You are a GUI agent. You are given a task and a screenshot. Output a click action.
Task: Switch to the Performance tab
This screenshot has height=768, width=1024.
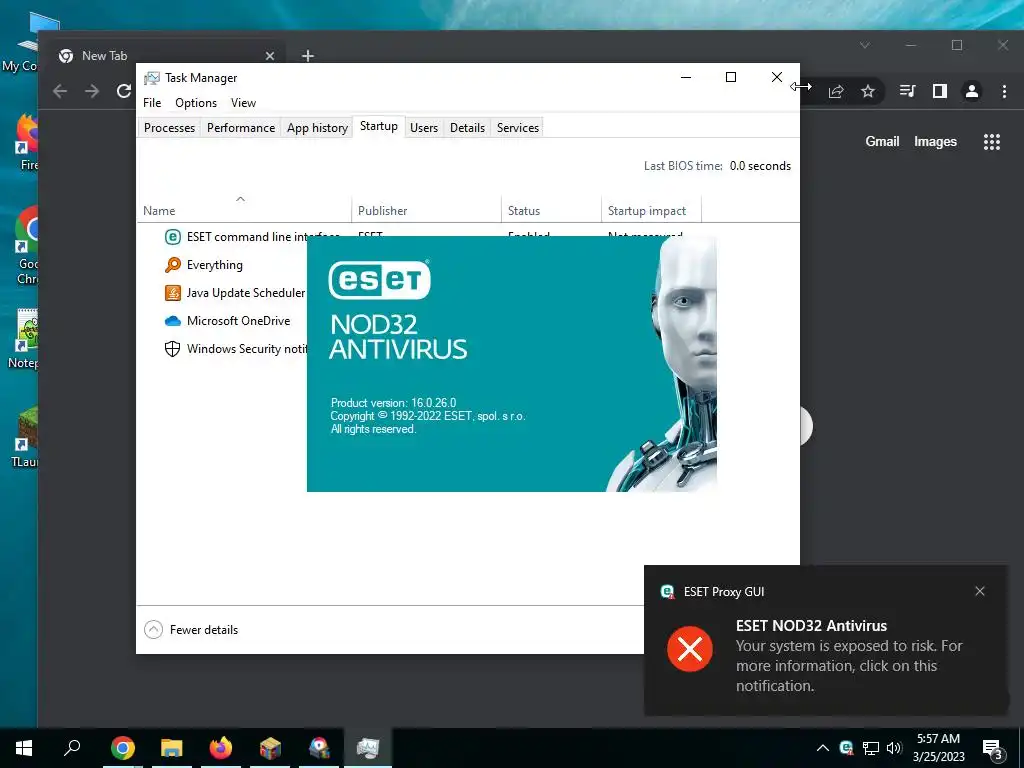pos(241,127)
